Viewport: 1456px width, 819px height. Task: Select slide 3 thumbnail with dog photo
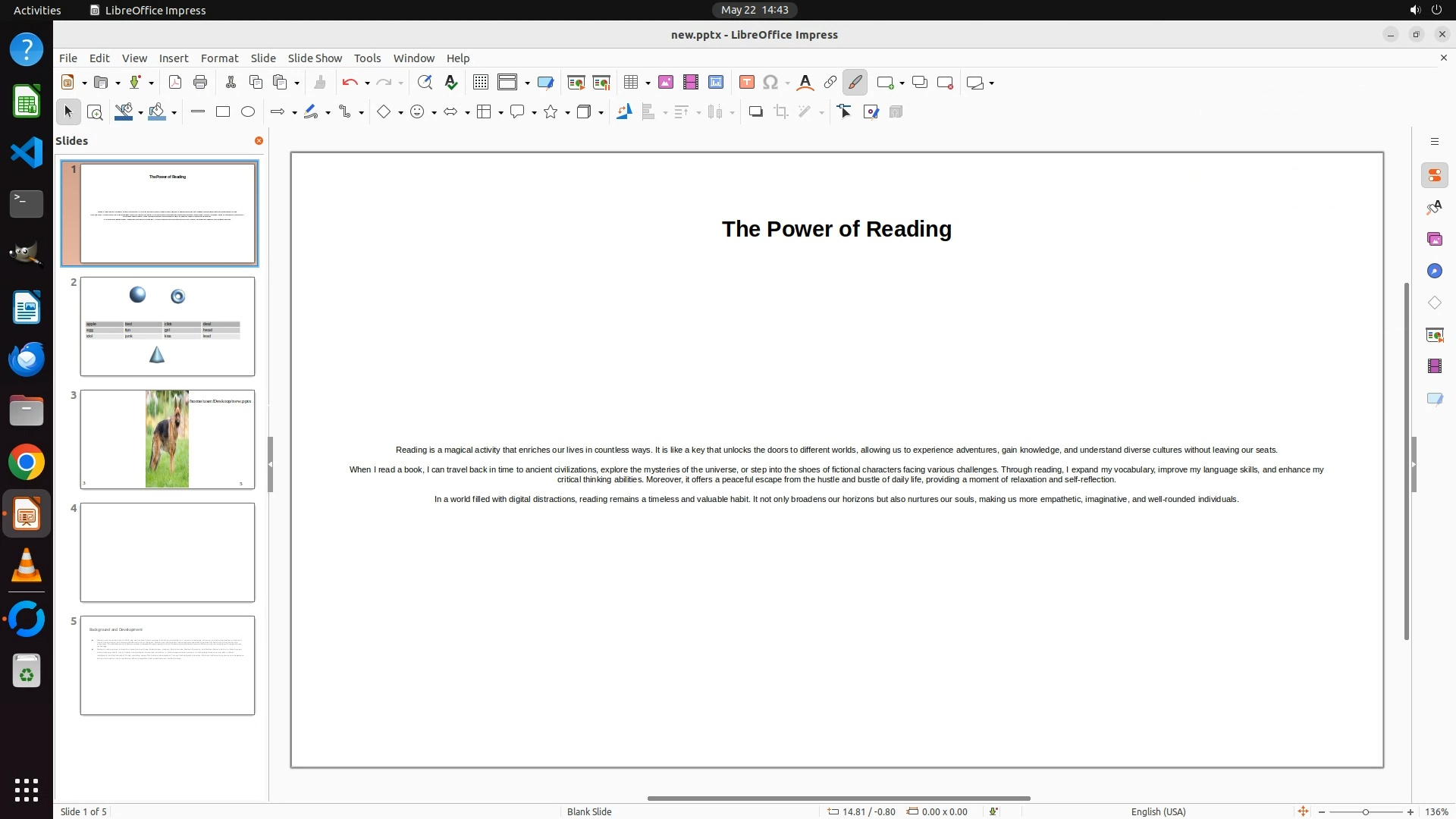point(168,439)
